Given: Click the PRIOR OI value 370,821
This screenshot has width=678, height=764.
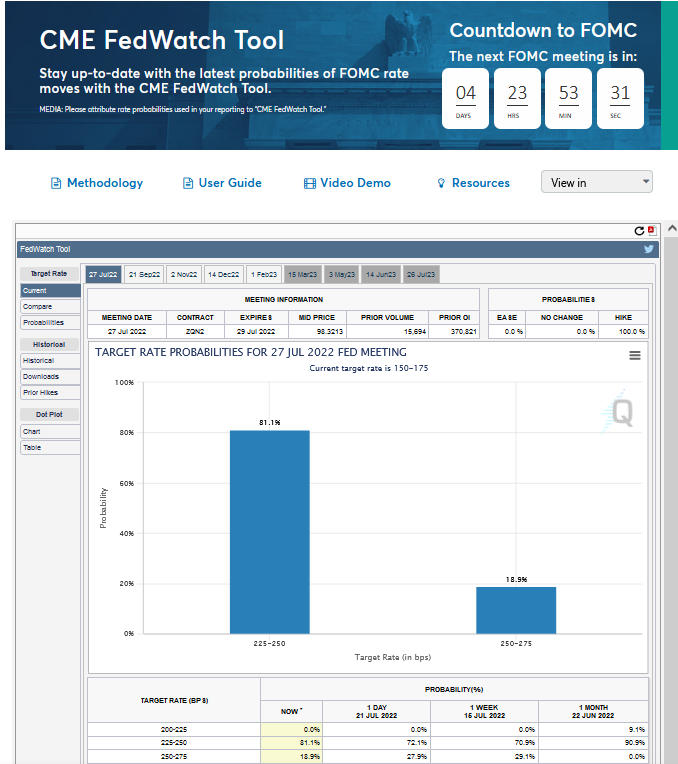Looking at the screenshot, I should coord(464,331).
